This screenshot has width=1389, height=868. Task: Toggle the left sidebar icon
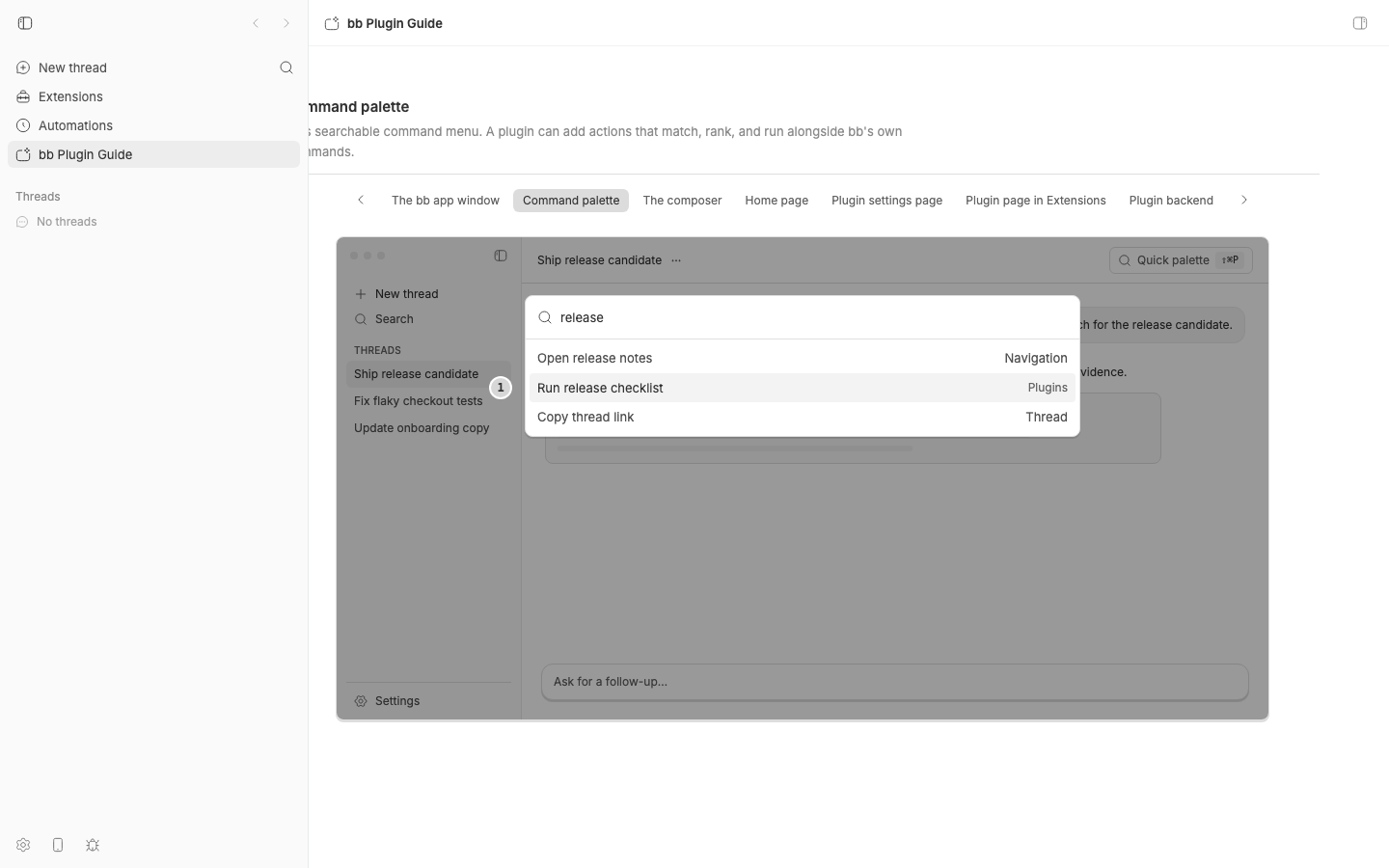25,23
